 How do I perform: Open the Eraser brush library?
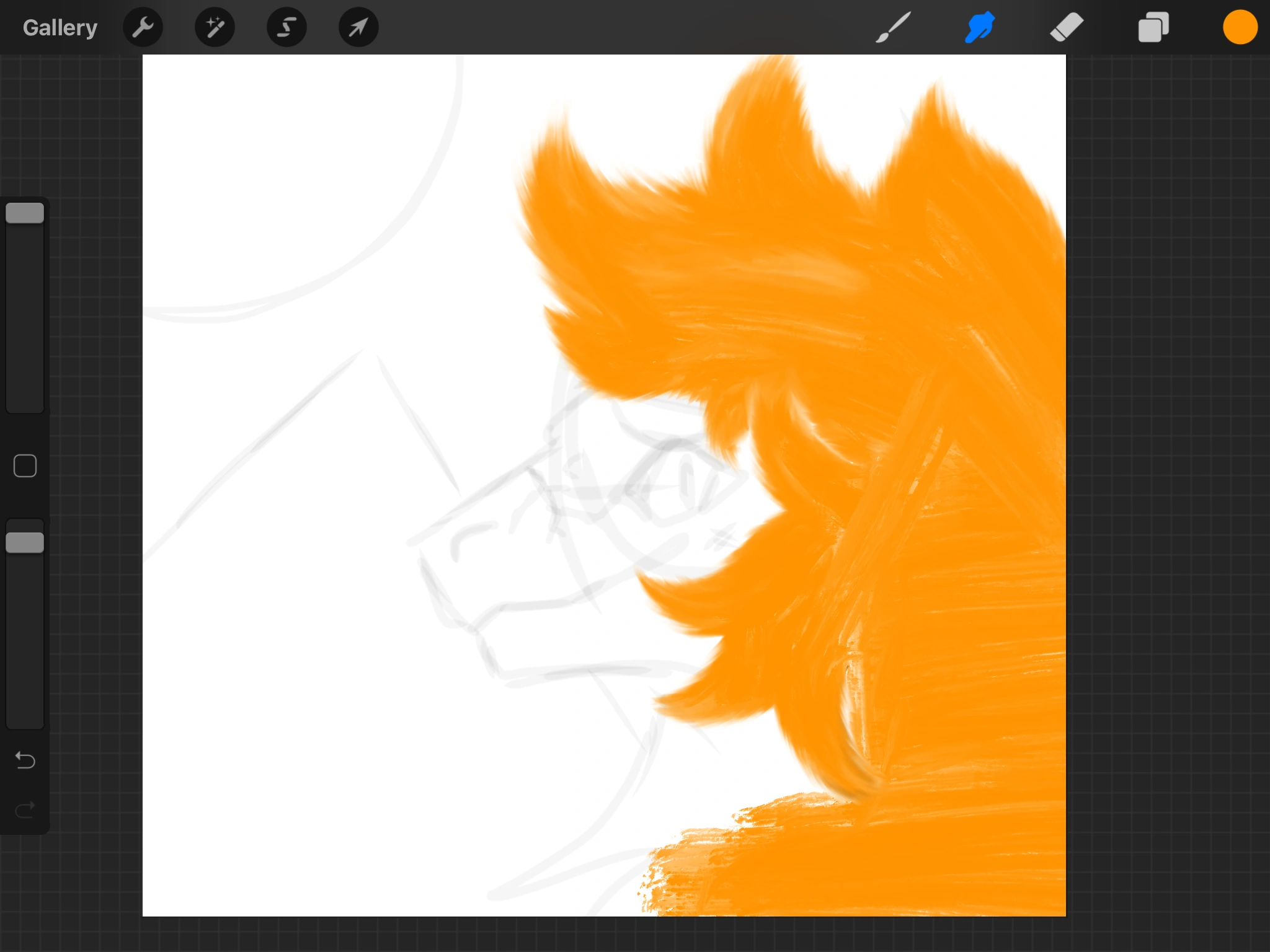pyautogui.click(x=1067, y=27)
